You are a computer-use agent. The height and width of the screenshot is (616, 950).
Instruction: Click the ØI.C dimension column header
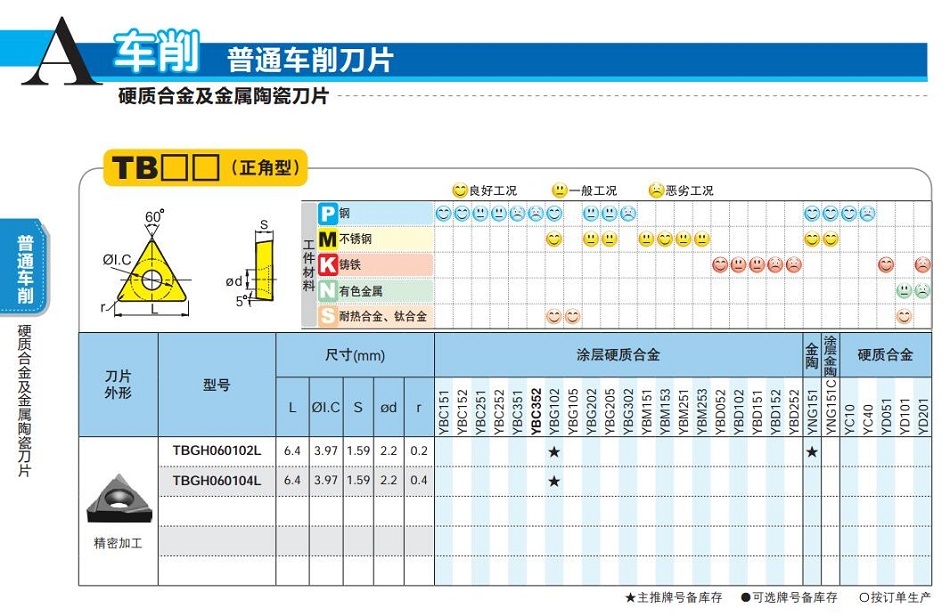326,408
